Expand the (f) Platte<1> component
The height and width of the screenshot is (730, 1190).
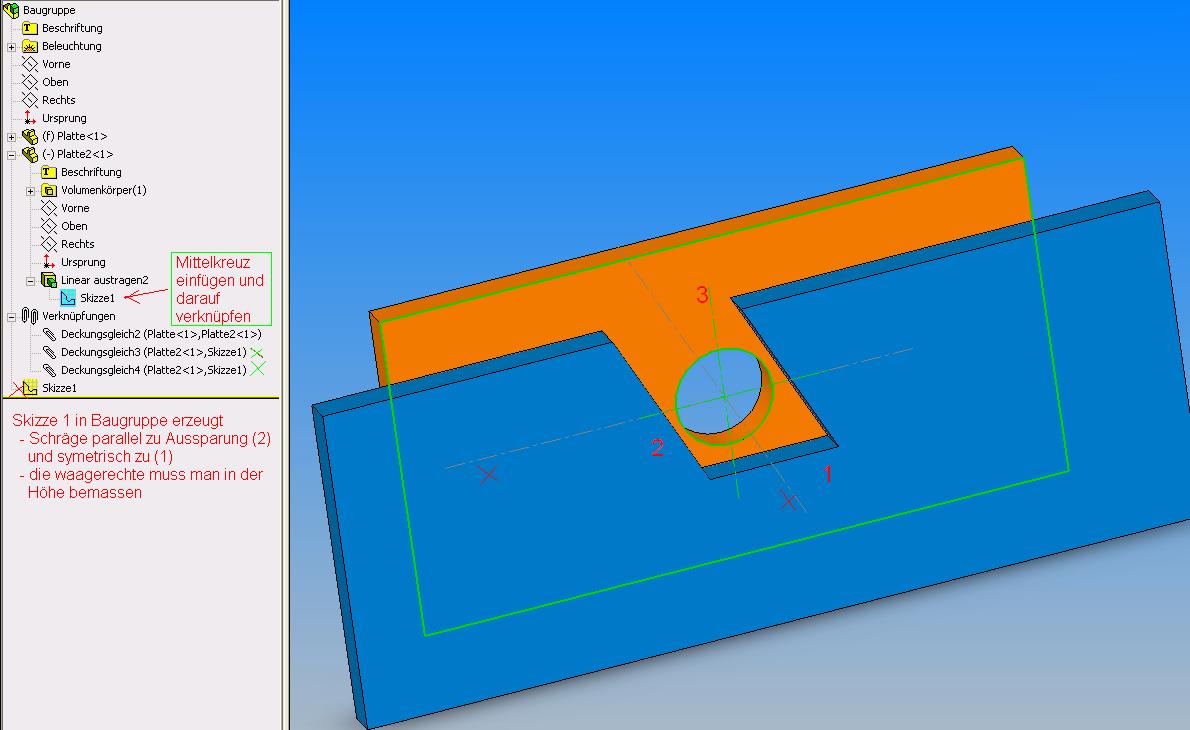(x=11, y=137)
